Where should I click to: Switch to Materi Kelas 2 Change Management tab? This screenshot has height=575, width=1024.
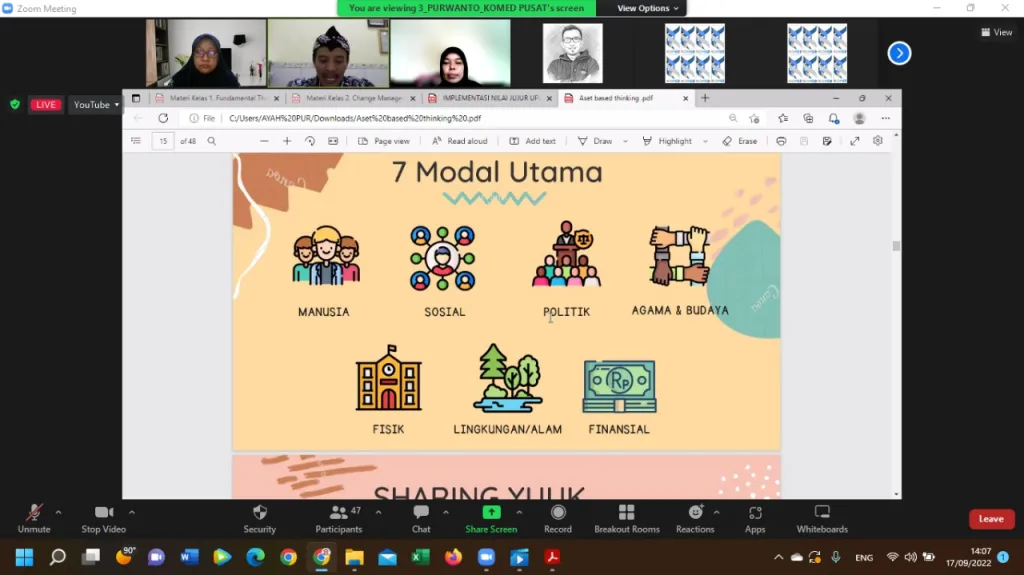353,98
